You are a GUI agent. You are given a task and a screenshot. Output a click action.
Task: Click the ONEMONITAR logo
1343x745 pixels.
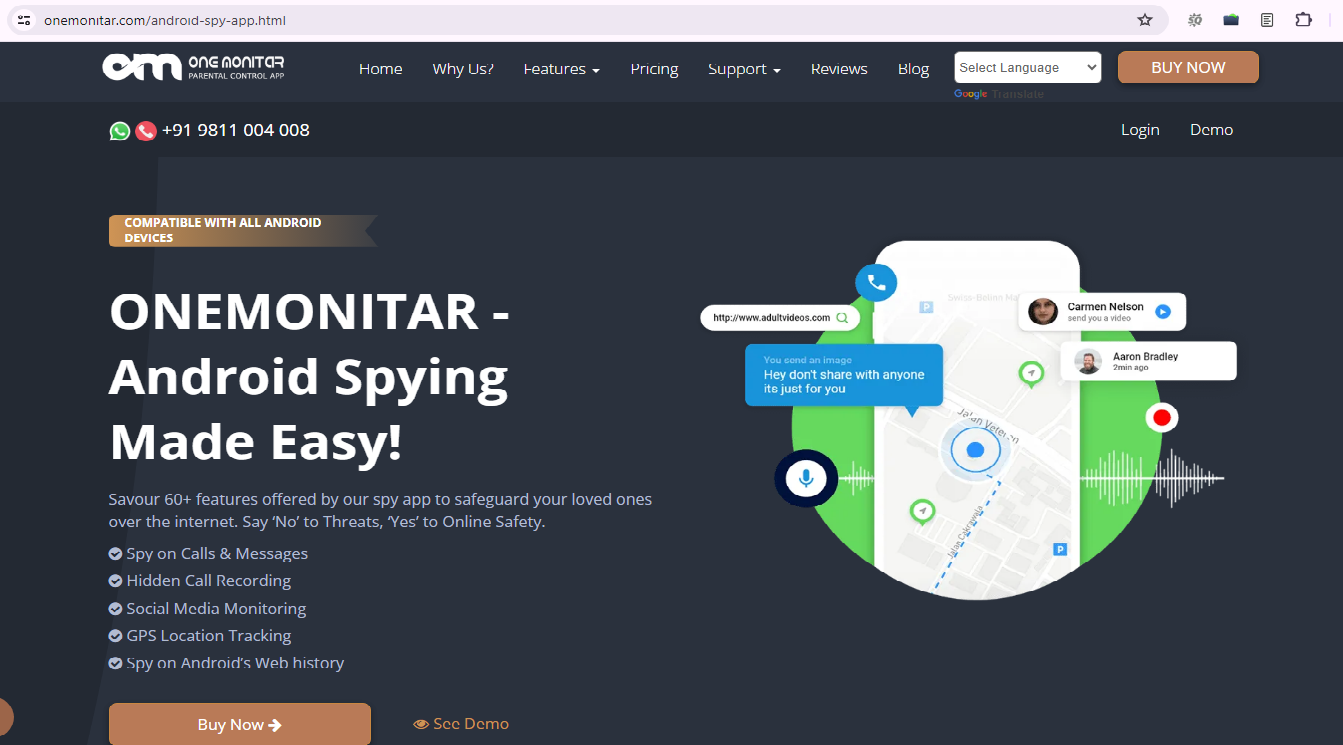(193, 67)
